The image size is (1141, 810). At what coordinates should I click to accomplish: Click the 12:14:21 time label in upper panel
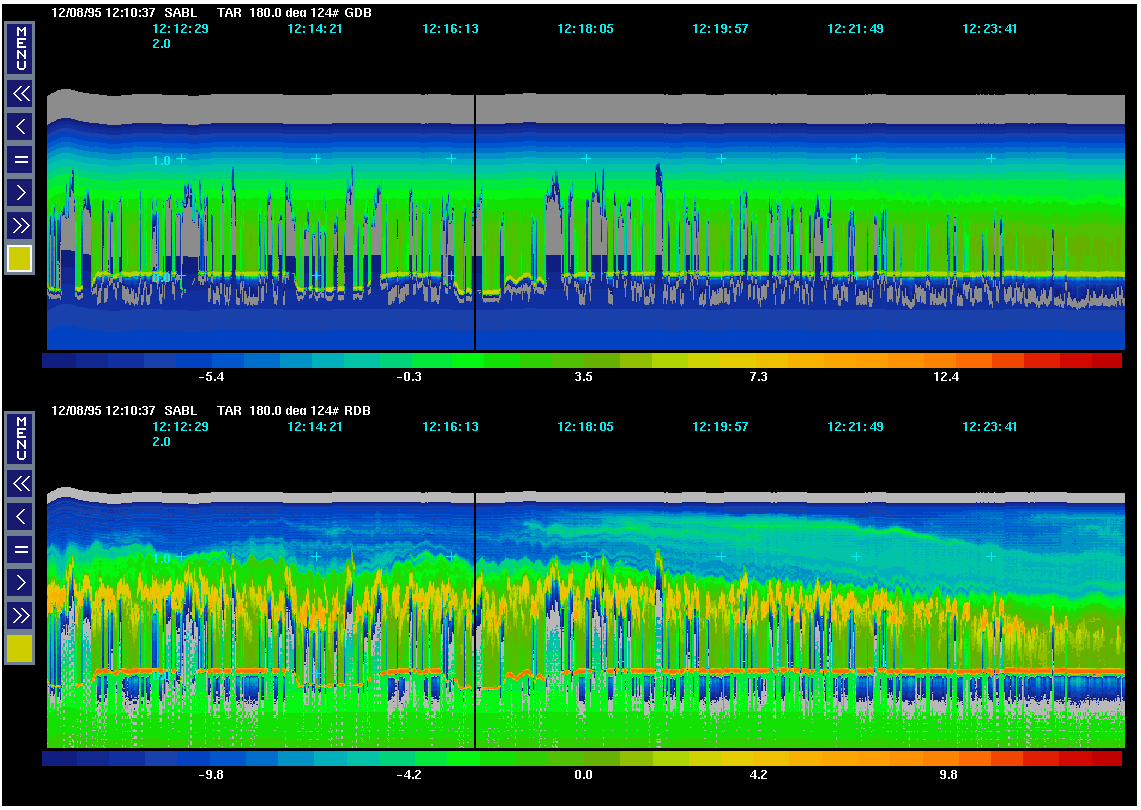coord(315,29)
